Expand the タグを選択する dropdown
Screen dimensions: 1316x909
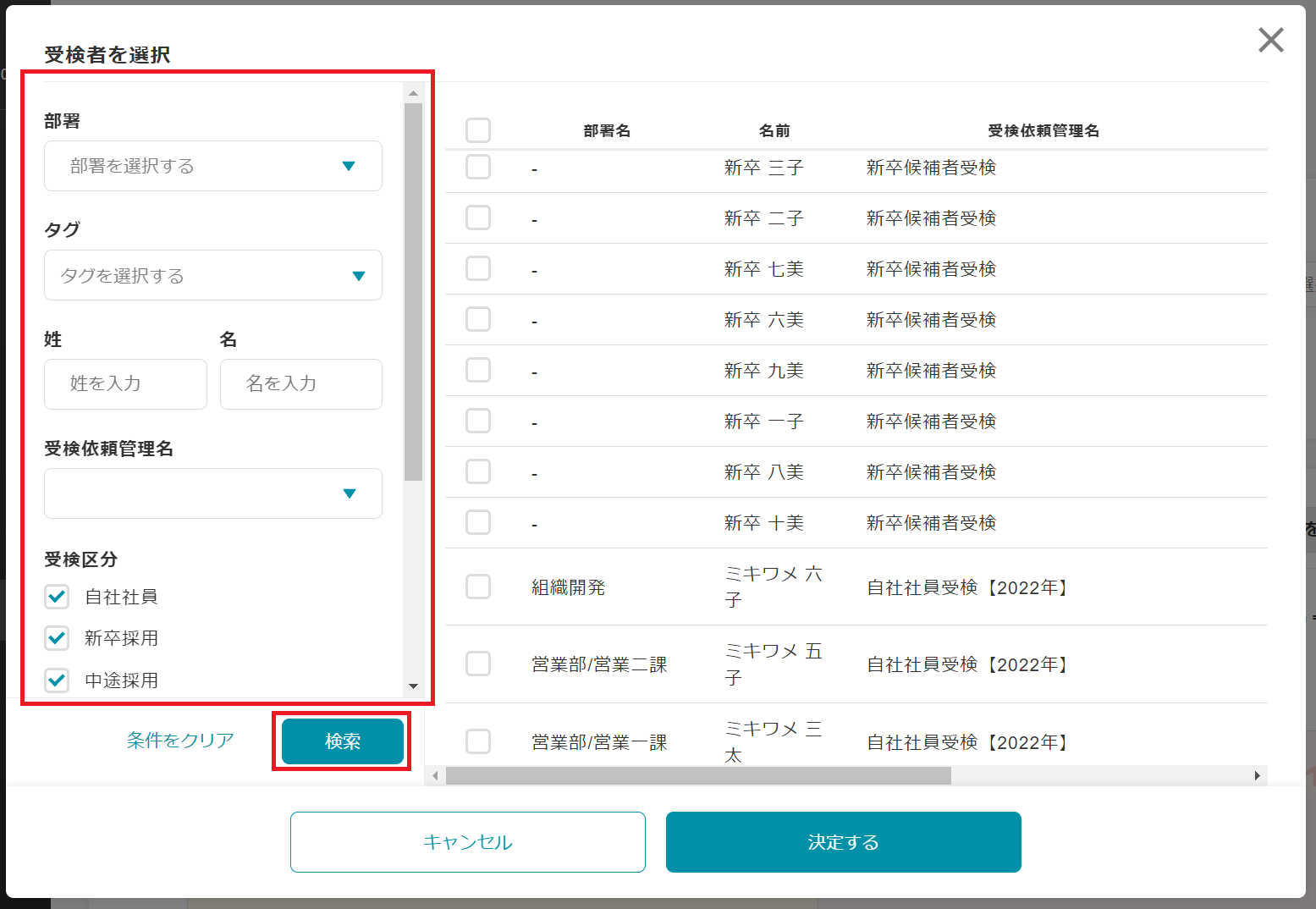[x=212, y=275]
